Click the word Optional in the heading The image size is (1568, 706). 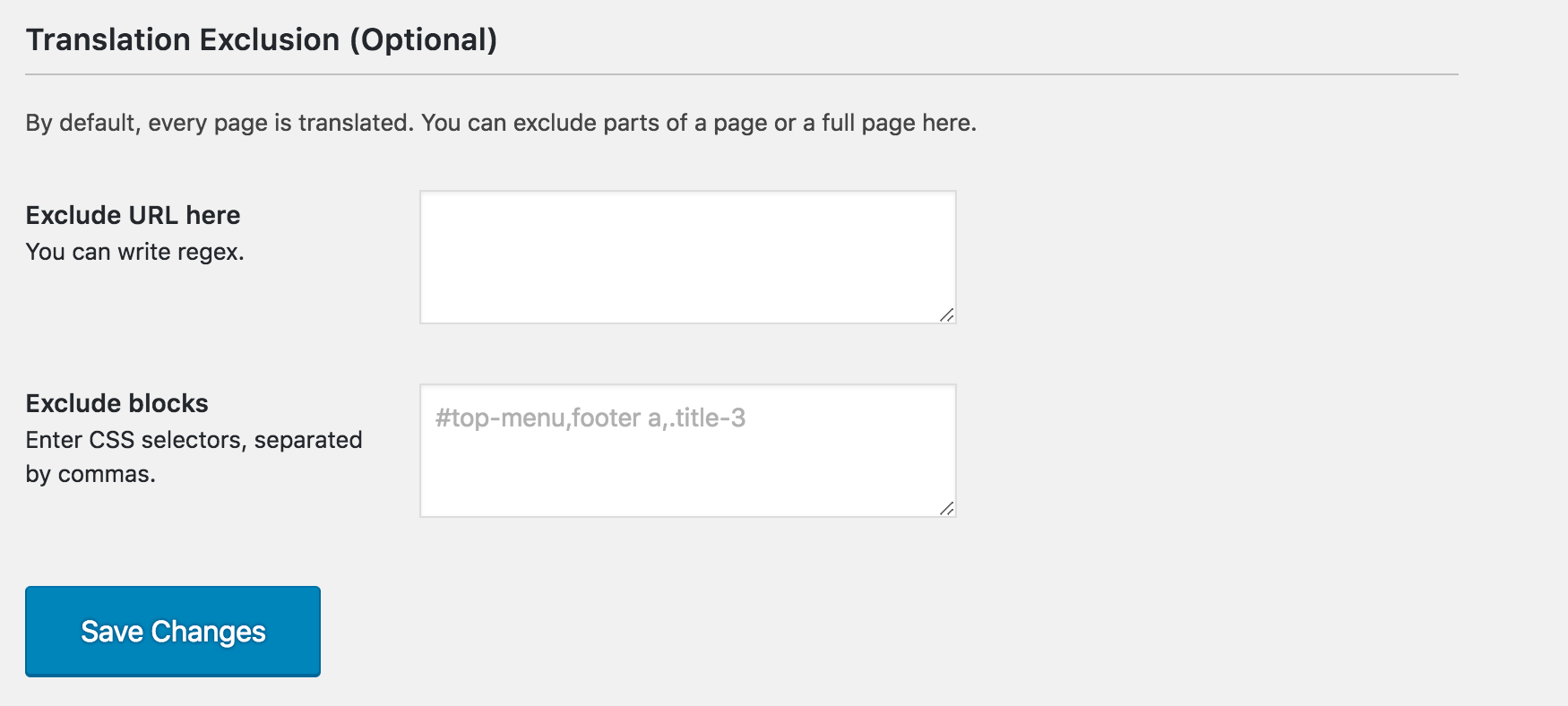[422, 39]
